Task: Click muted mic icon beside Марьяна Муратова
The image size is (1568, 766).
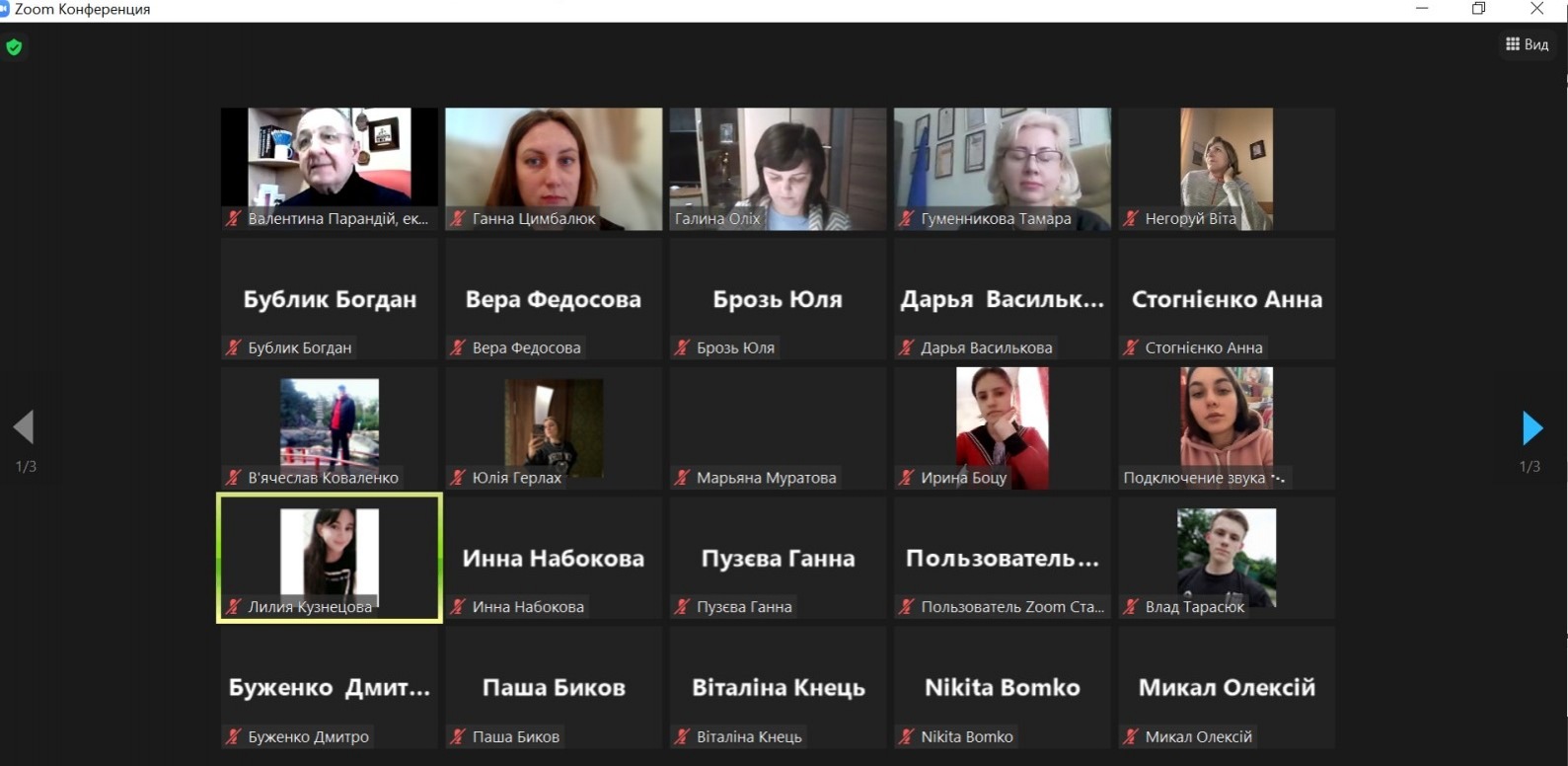Action: [x=682, y=478]
